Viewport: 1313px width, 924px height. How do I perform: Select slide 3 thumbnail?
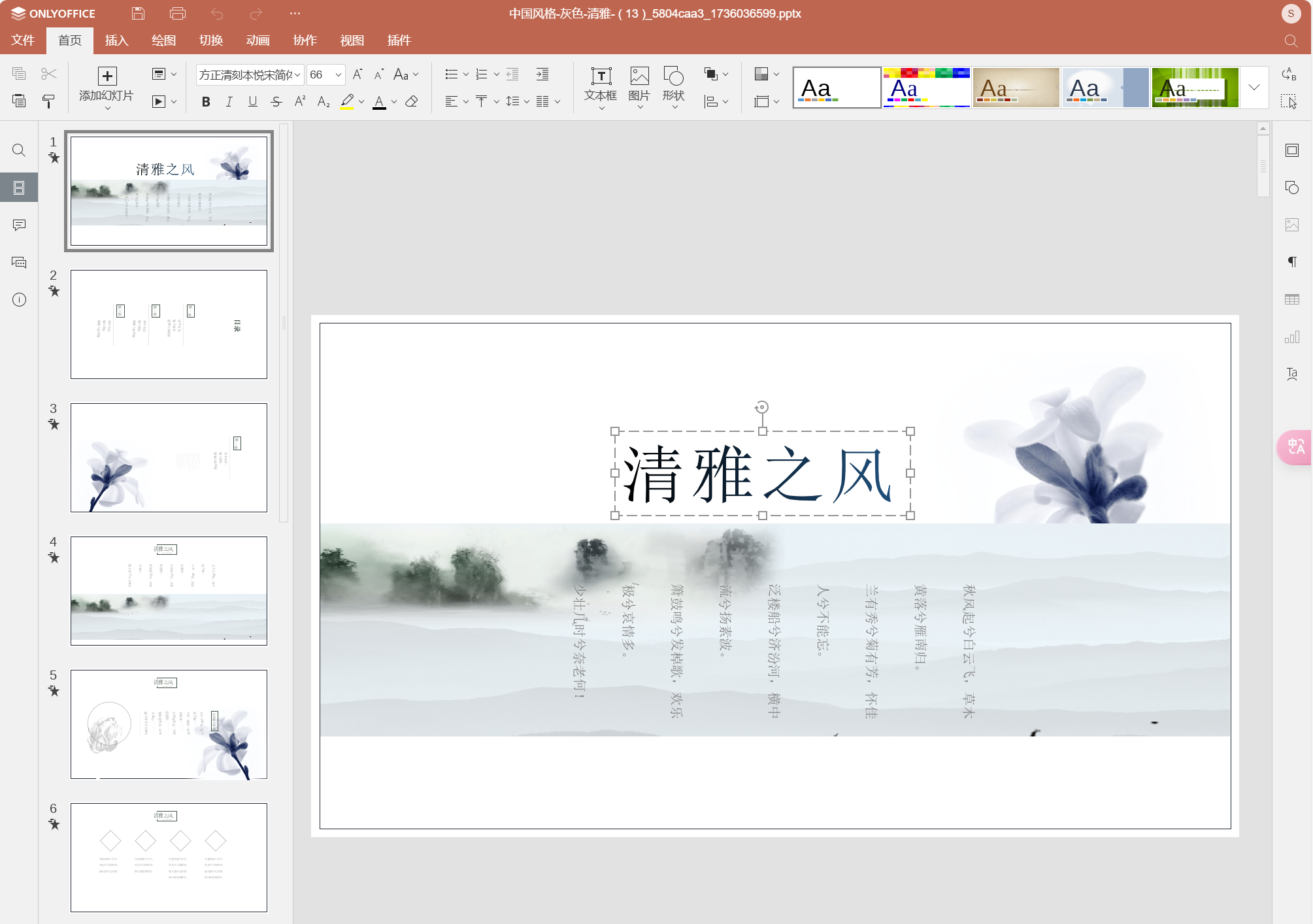169,457
